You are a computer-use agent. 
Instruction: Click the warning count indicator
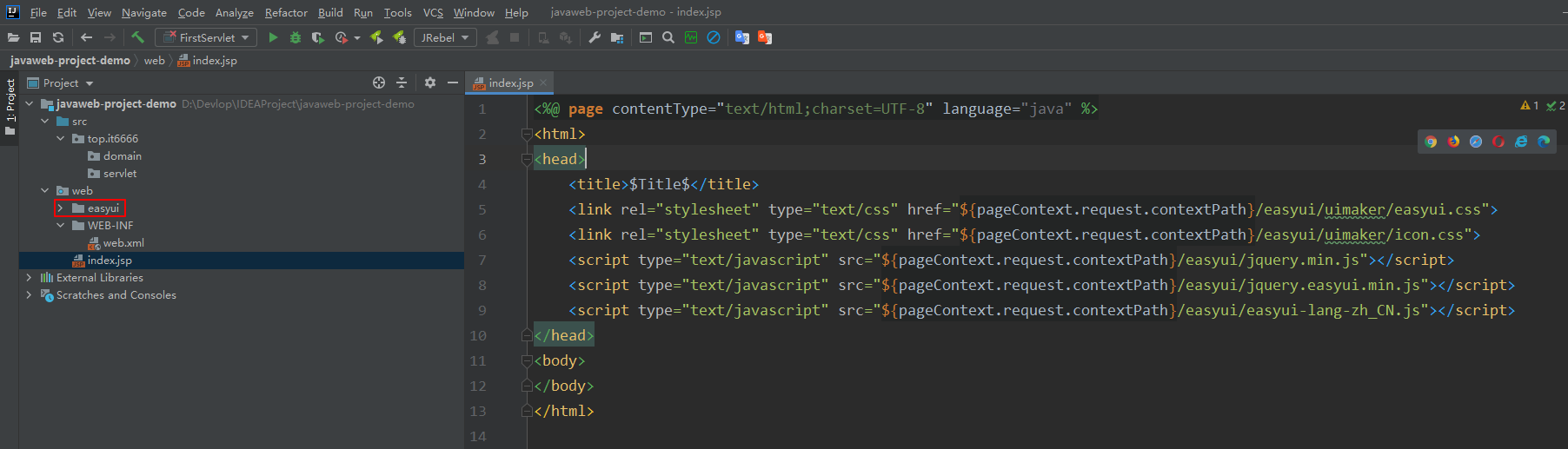(x=1530, y=106)
